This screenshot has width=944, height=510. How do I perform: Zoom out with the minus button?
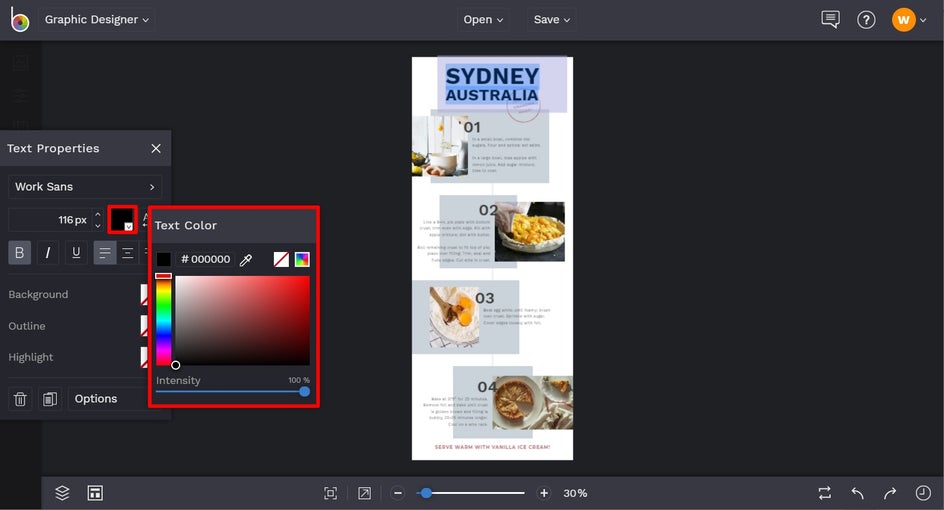click(x=398, y=493)
